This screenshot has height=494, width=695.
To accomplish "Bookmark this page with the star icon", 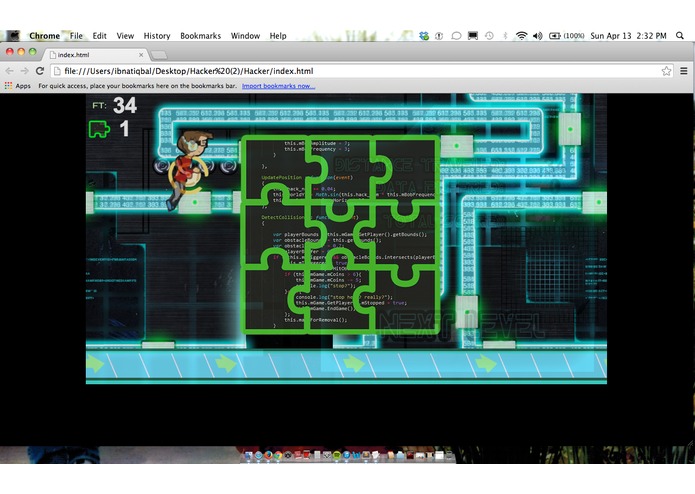I will (666, 71).
